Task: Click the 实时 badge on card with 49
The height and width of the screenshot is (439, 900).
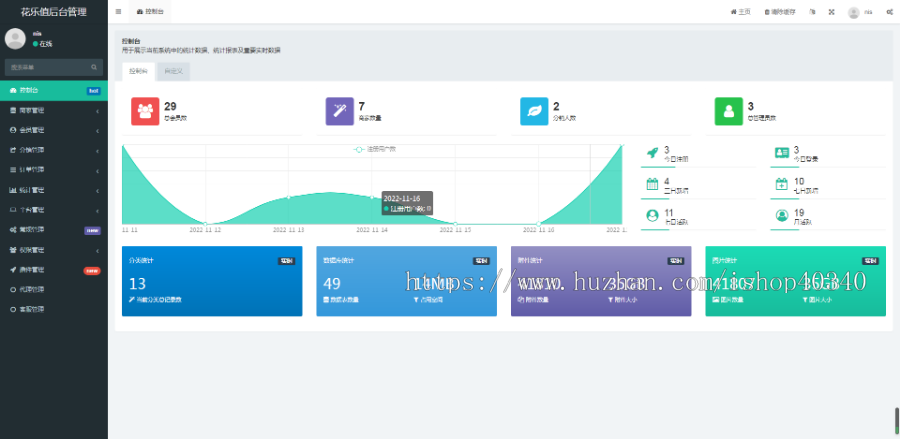Action: tap(481, 261)
